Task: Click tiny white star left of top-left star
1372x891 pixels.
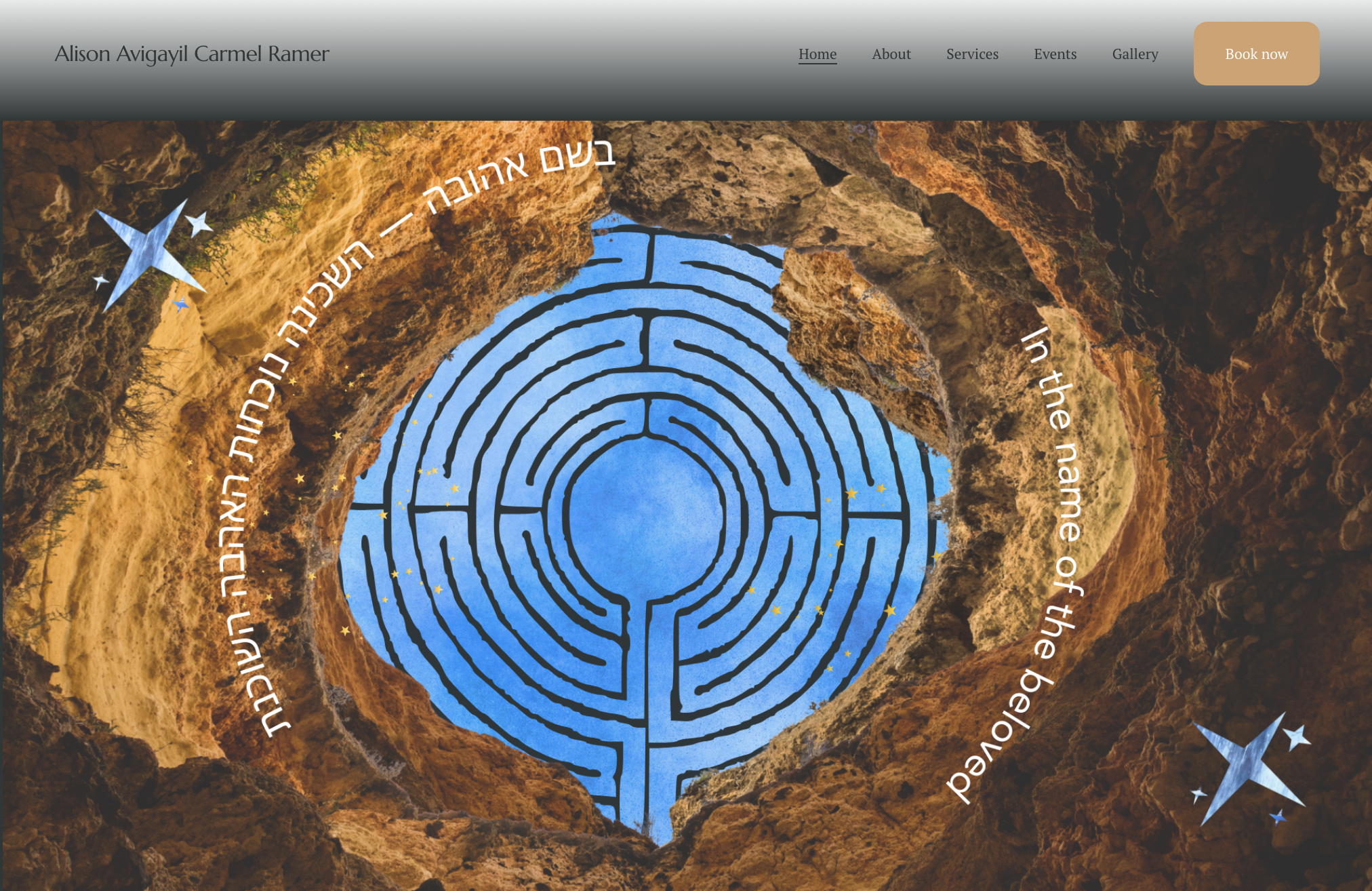Action: click(100, 280)
